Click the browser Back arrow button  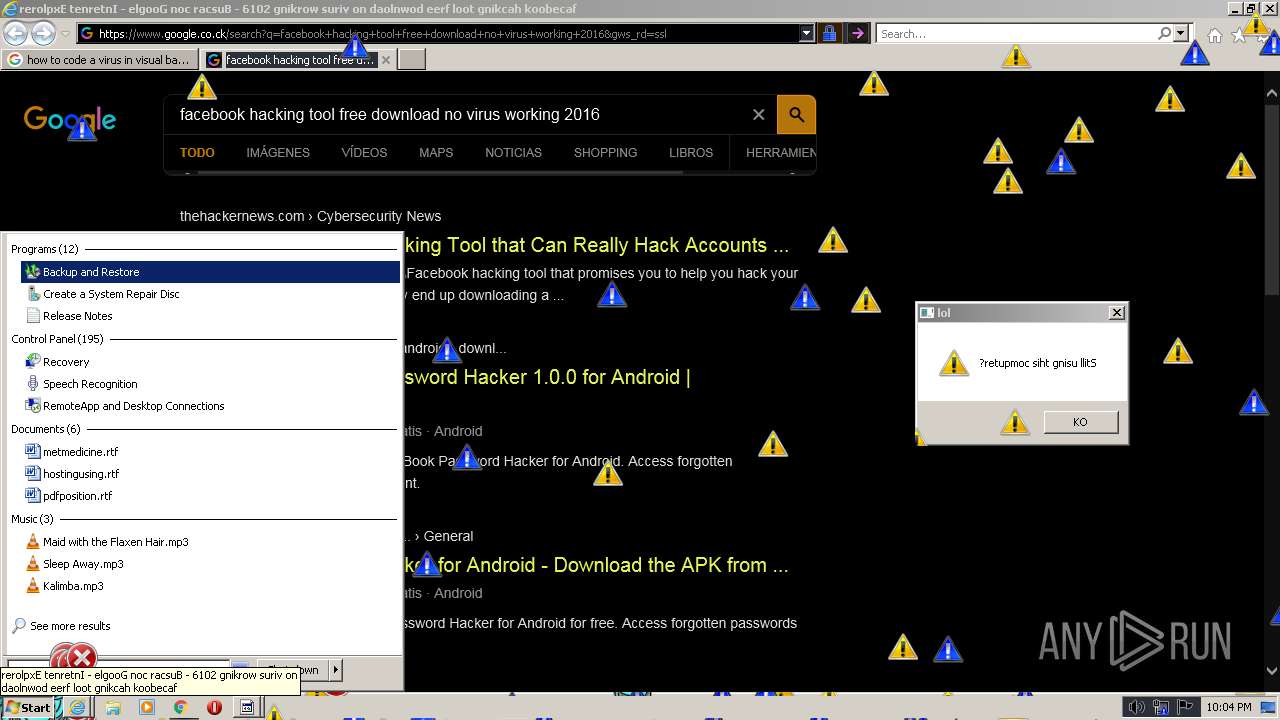pos(16,33)
